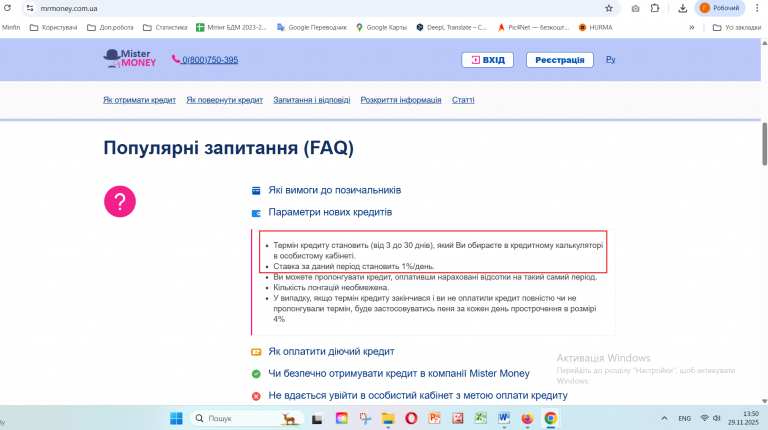This screenshot has width=768, height=430.
Task: Click the green checkmark icon beside safety question
Action: coord(256,374)
